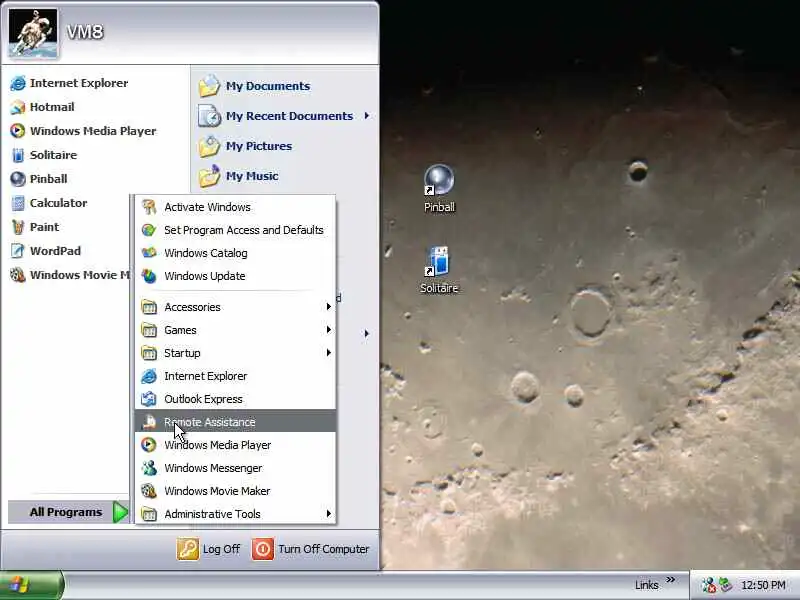This screenshot has width=800, height=600.
Task: Select Internet Explorer in All Programs menu
Action: tap(235, 376)
